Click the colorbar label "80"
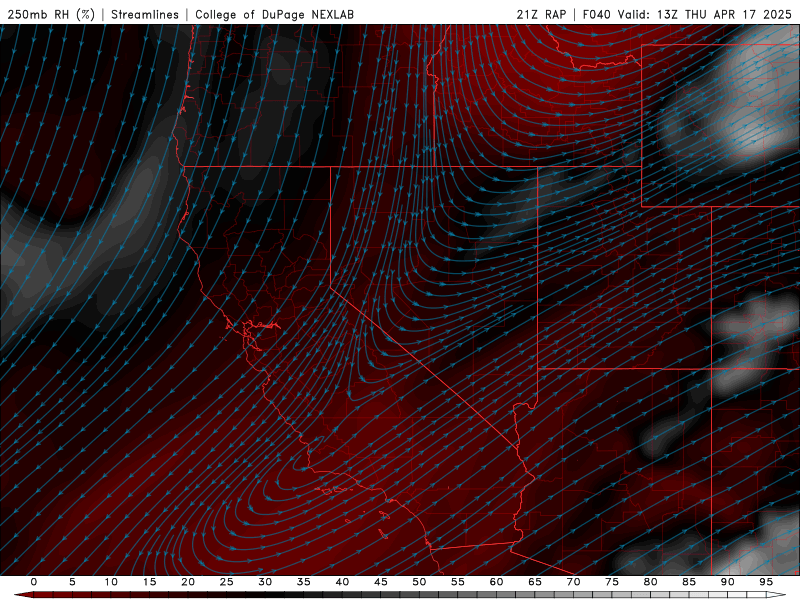The image size is (800, 600). pyautogui.click(x=650, y=582)
